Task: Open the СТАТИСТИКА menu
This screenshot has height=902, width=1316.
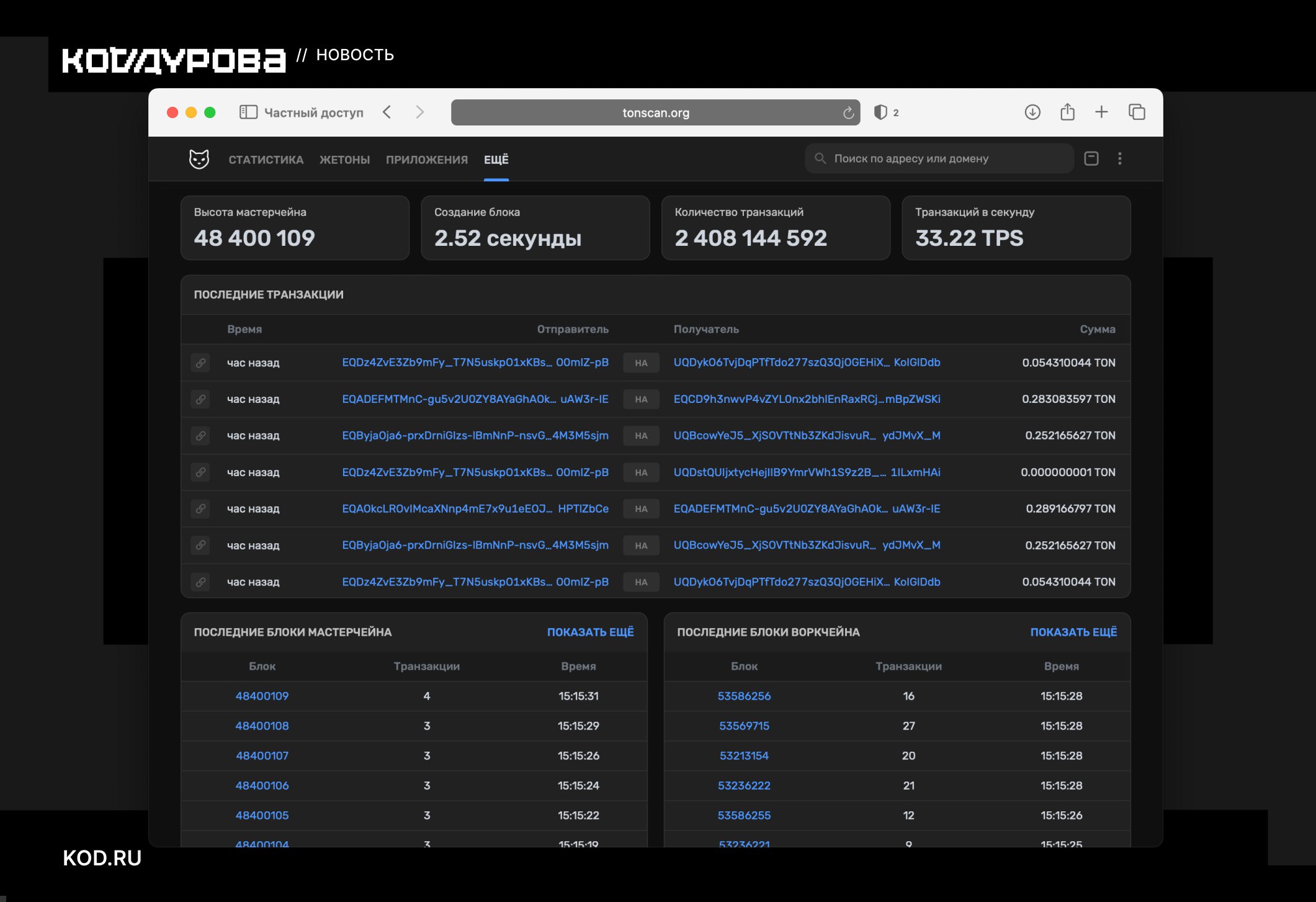Action: (266, 160)
